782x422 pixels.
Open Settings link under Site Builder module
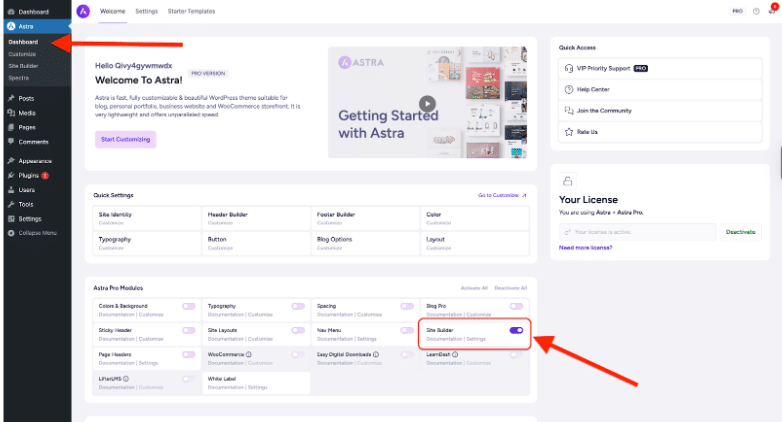point(476,339)
